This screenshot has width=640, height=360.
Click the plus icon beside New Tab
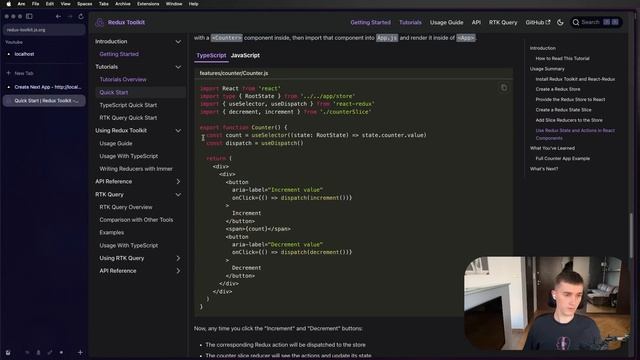9,73
